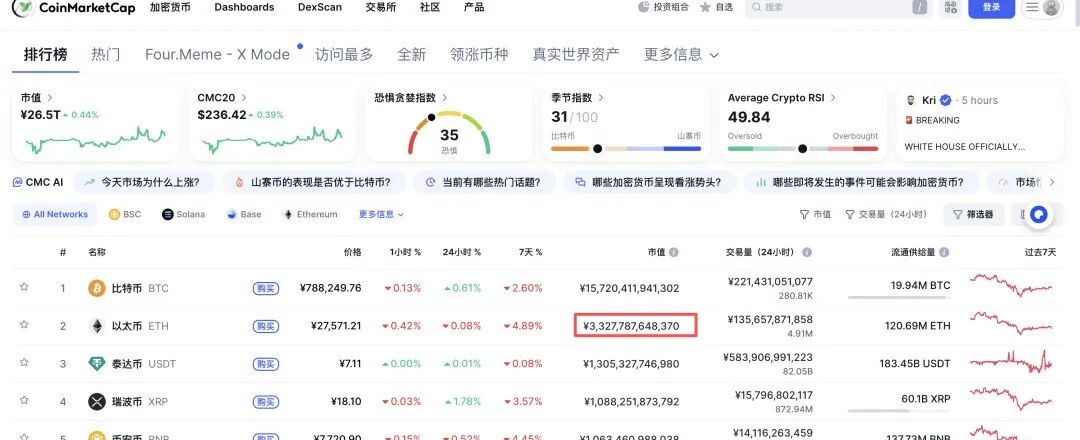The height and width of the screenshot is (440, 1080).
Task: Switch to the 访问最多 tab
Action: tap(344, 54)
